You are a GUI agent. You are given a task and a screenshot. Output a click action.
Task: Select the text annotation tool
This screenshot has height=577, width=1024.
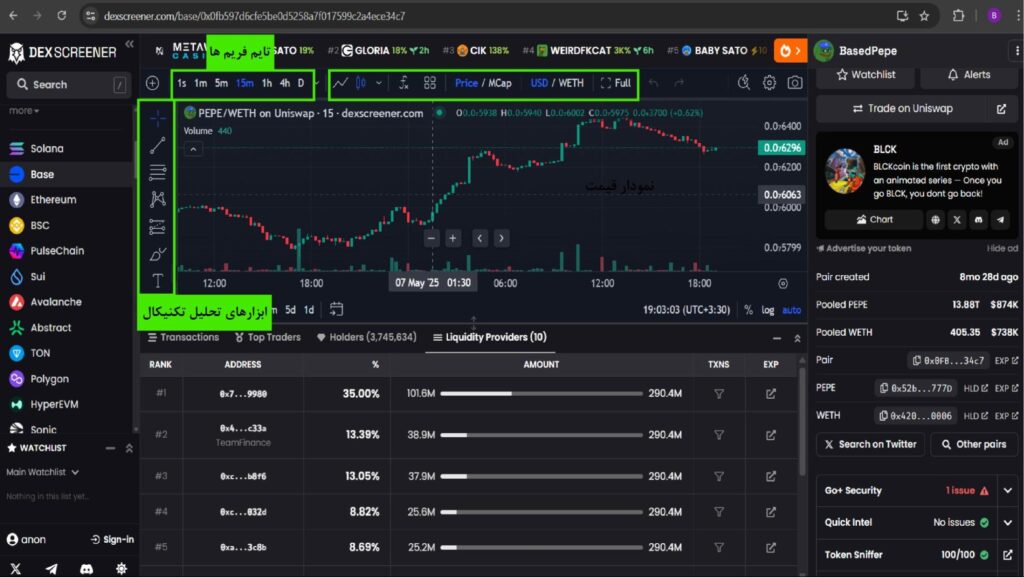[157, 281]
